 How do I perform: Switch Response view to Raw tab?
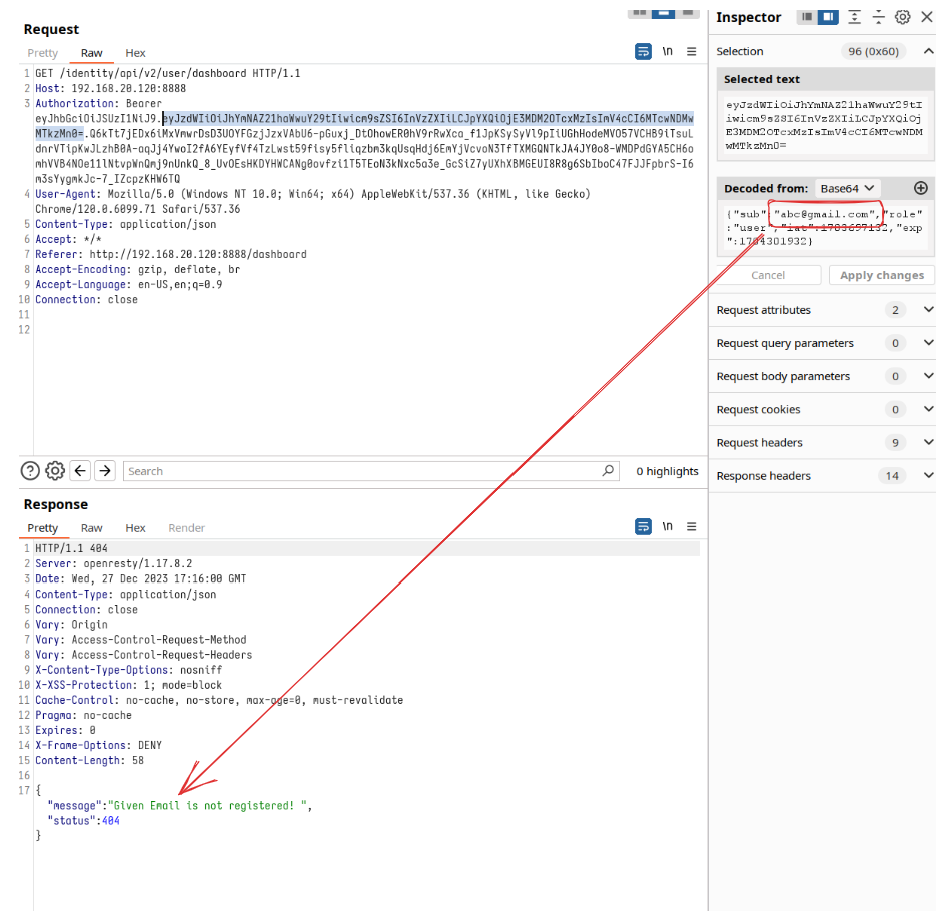[x=91, y=528]
